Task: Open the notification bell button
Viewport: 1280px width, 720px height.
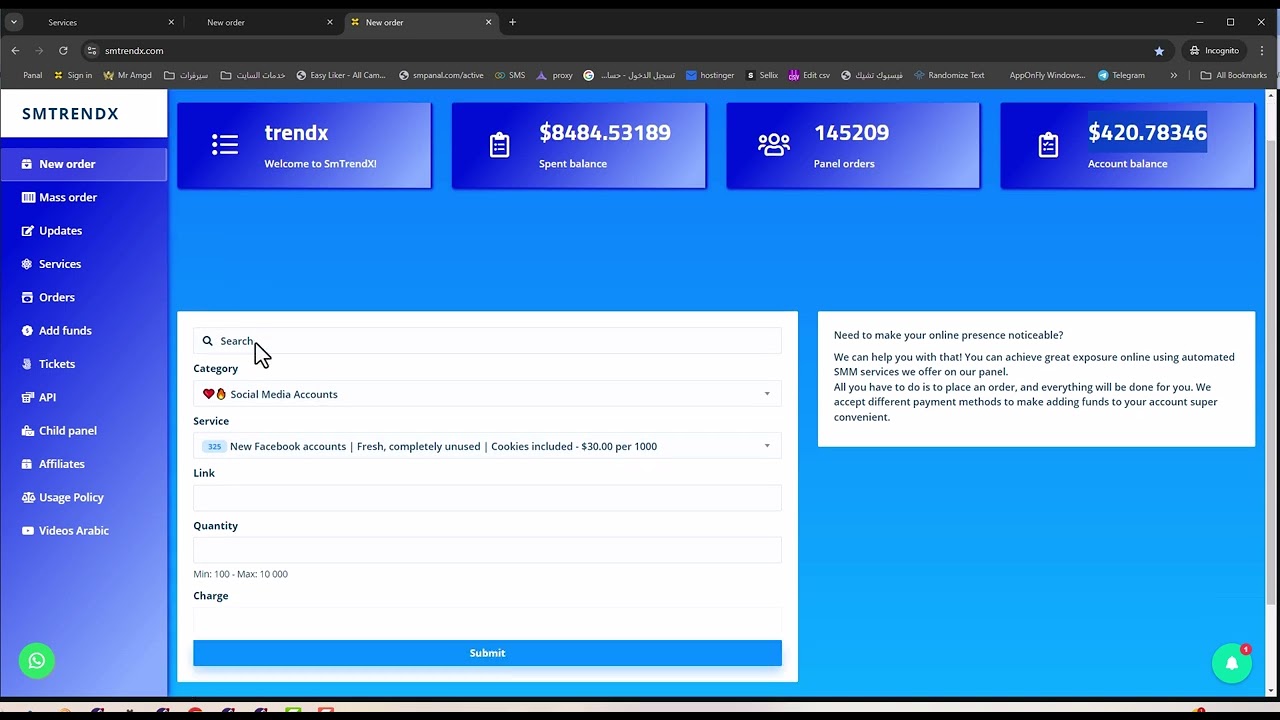Action: click(1232, 663)
